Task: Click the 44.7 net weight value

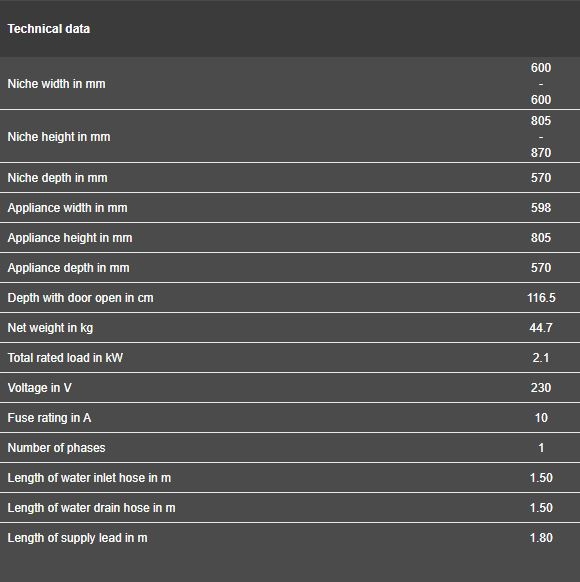Action: (541, 328)
